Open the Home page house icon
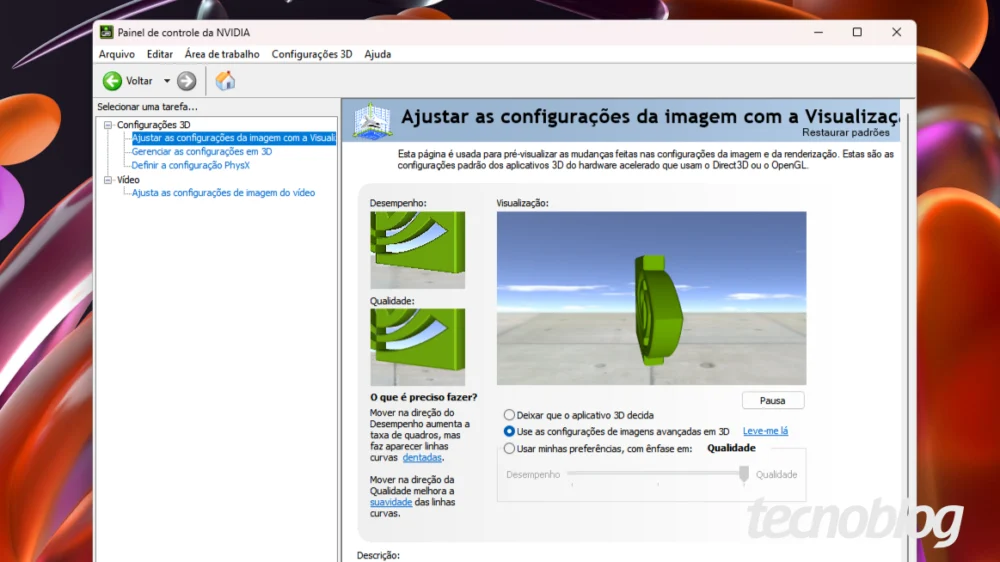 tap(225, 80)
